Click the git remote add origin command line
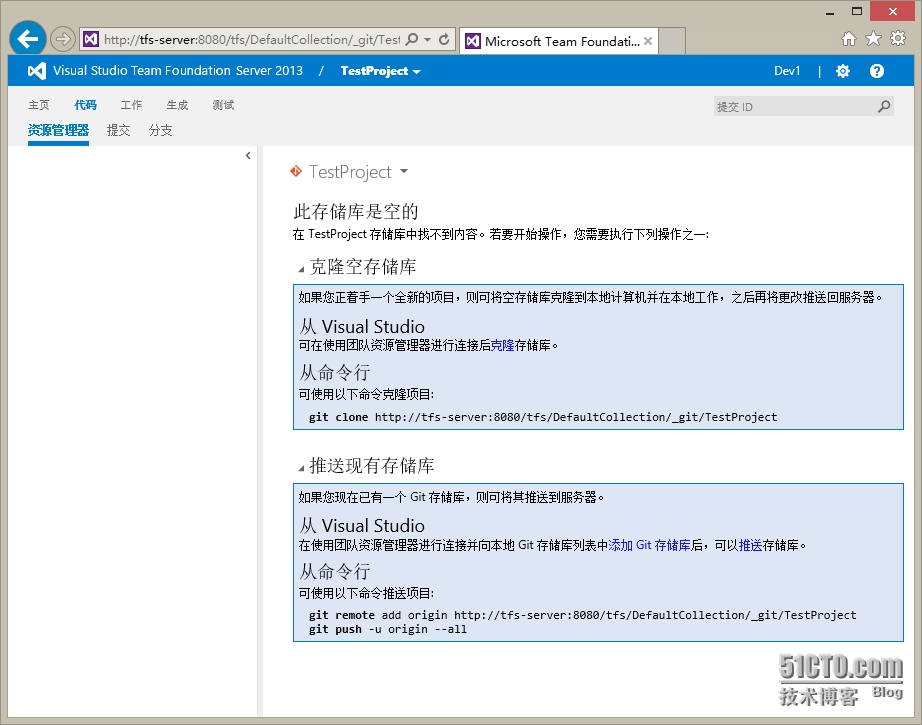Viewport: 922px width, 725px height. point(582,615)
